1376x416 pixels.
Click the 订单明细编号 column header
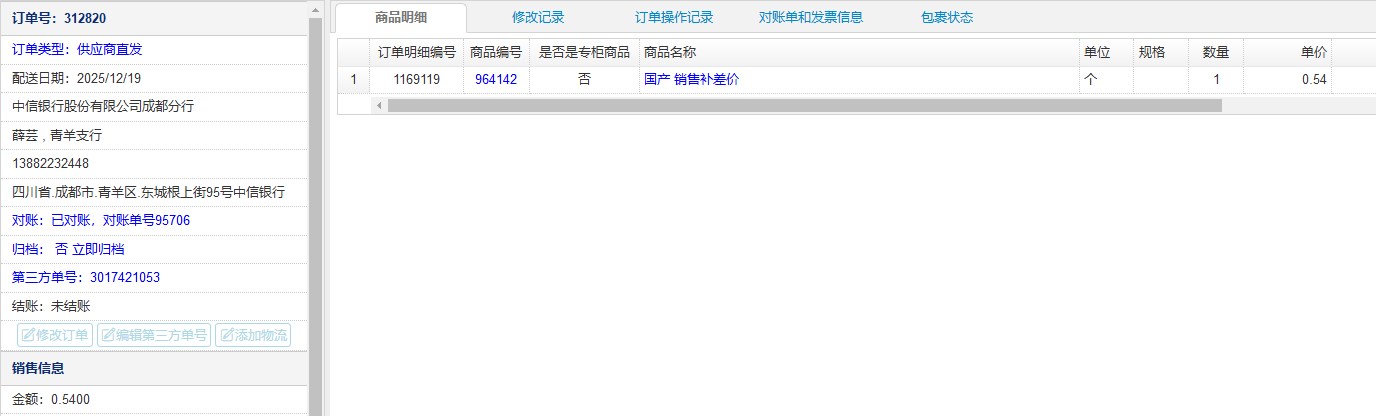417,52
